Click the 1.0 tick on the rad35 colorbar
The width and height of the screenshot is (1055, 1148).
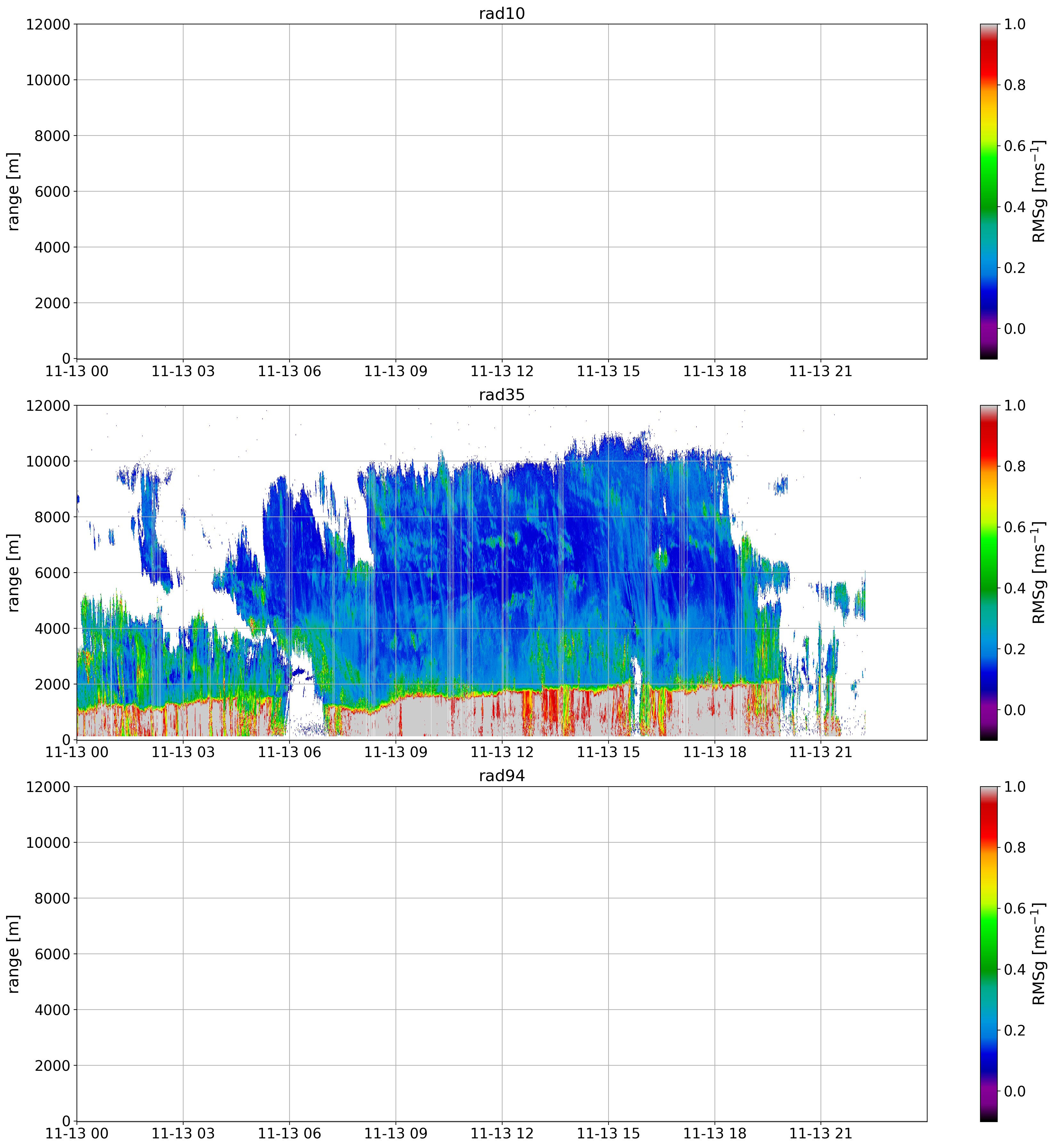[x=1014, y=406]
